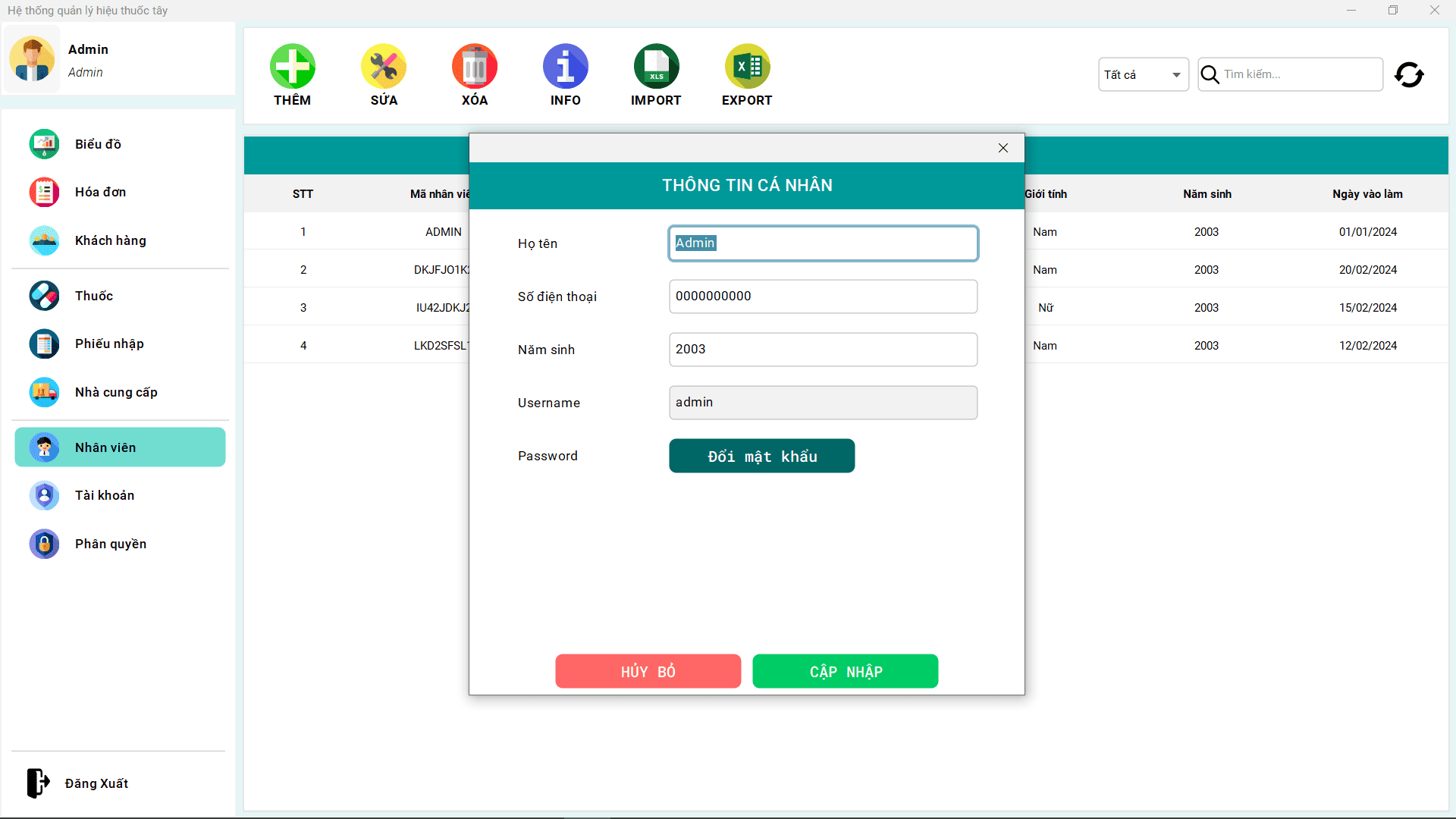
Task: Click the THÊM add icon
Action: tap(292, 67)
